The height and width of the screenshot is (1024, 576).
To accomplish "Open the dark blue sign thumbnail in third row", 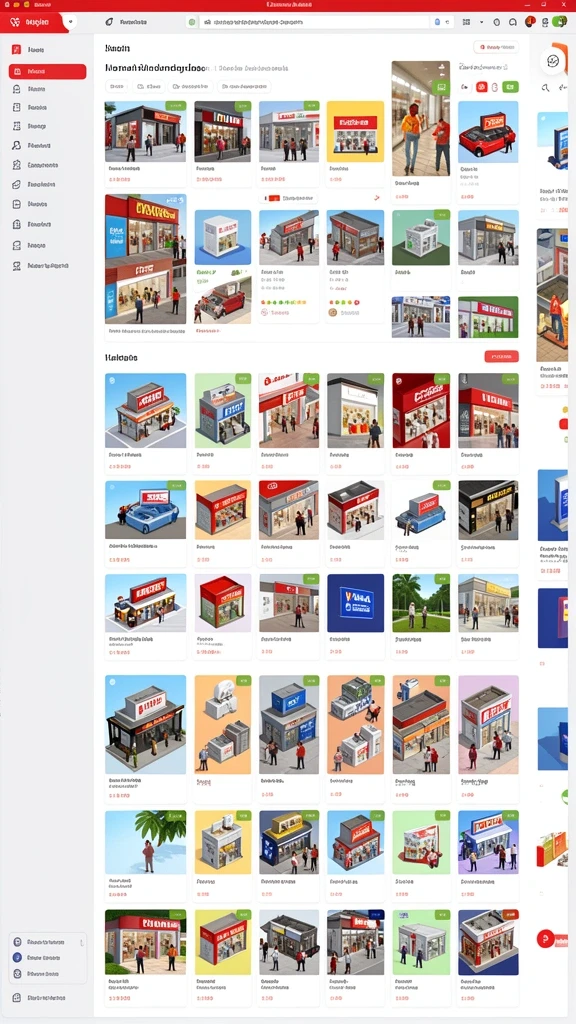I will tap(355, 603).
